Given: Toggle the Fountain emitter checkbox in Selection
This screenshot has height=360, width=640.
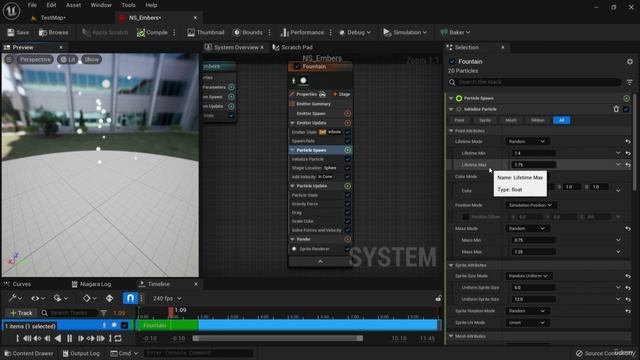Looking at the screenshot, I should 452,62.
